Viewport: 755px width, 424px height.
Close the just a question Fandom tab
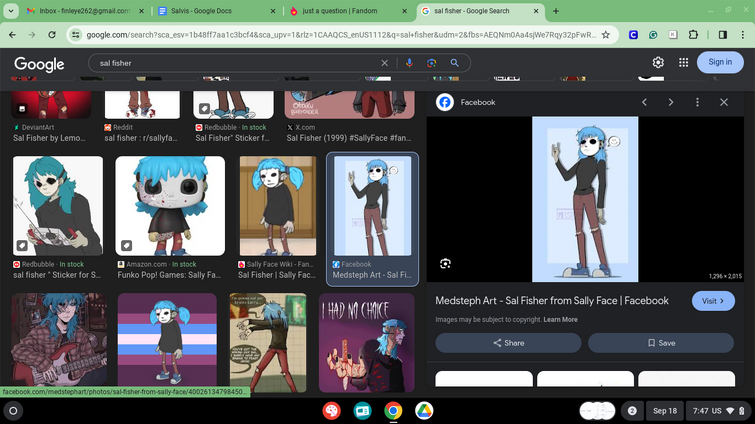pyautogui.click(x=404, y=11)
